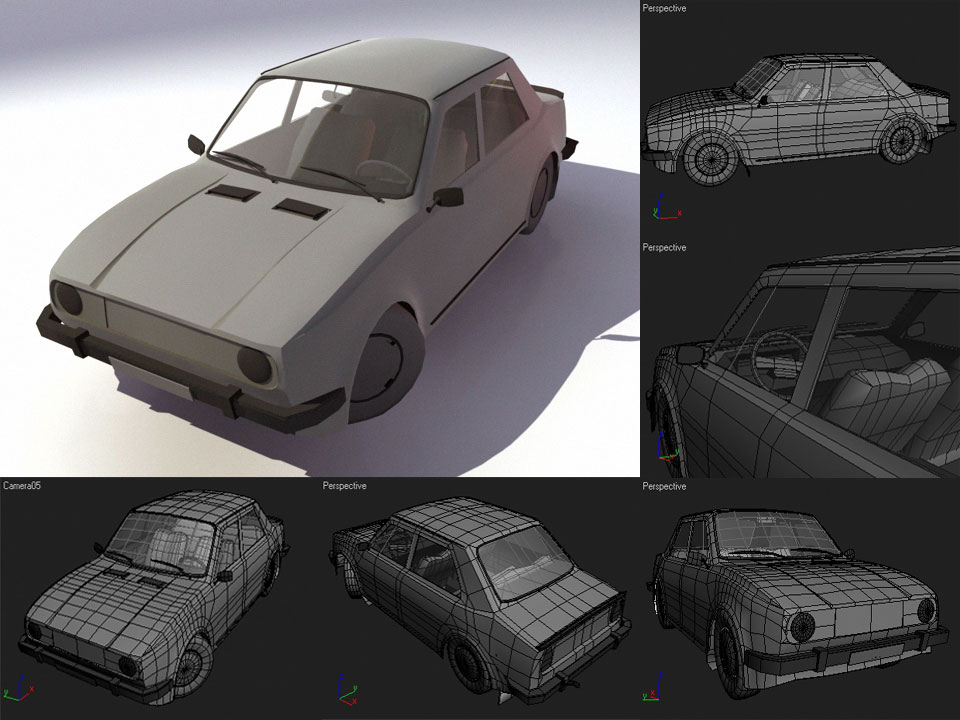The height and width of the screenshot is (720, 960).
Task: Click Perspective label of front-view wireframe car
Action: click(664, 486)
